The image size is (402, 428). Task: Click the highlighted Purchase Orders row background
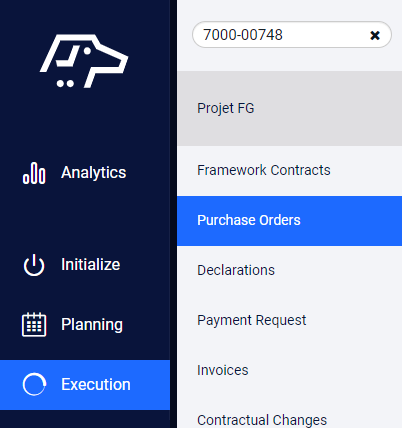(289, 221)
